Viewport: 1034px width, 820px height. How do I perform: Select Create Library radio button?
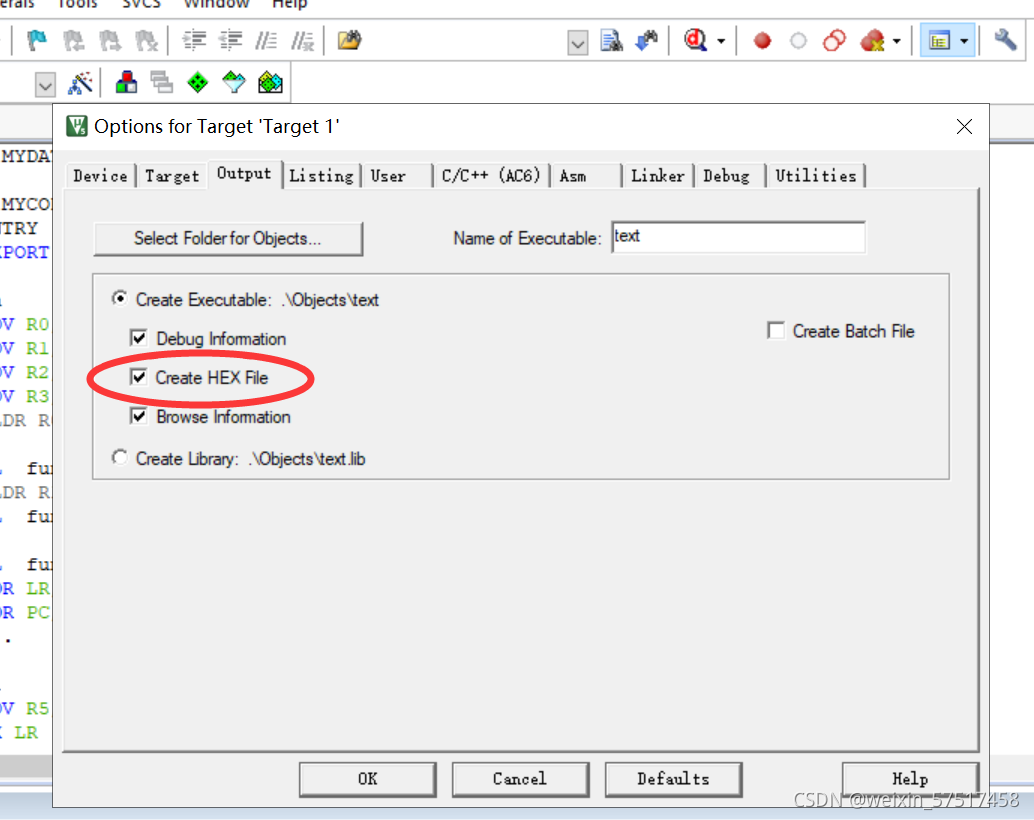coord(119,457)
